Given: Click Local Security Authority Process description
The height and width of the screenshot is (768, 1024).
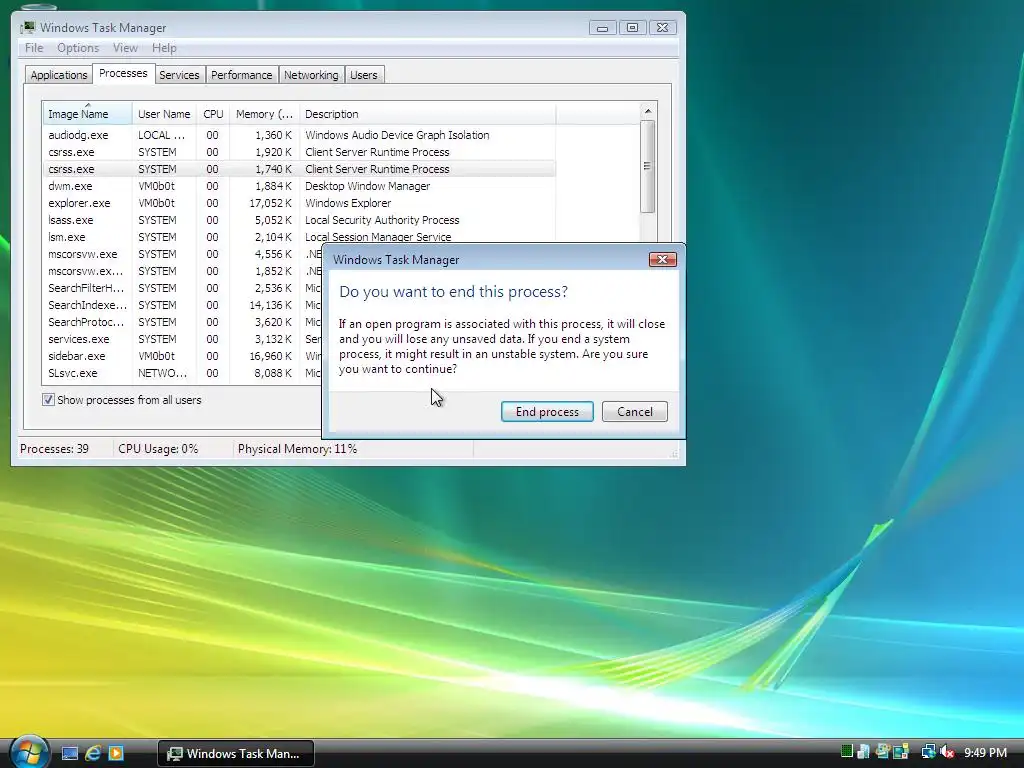Looking at the screenshot, I should point(382,220).
